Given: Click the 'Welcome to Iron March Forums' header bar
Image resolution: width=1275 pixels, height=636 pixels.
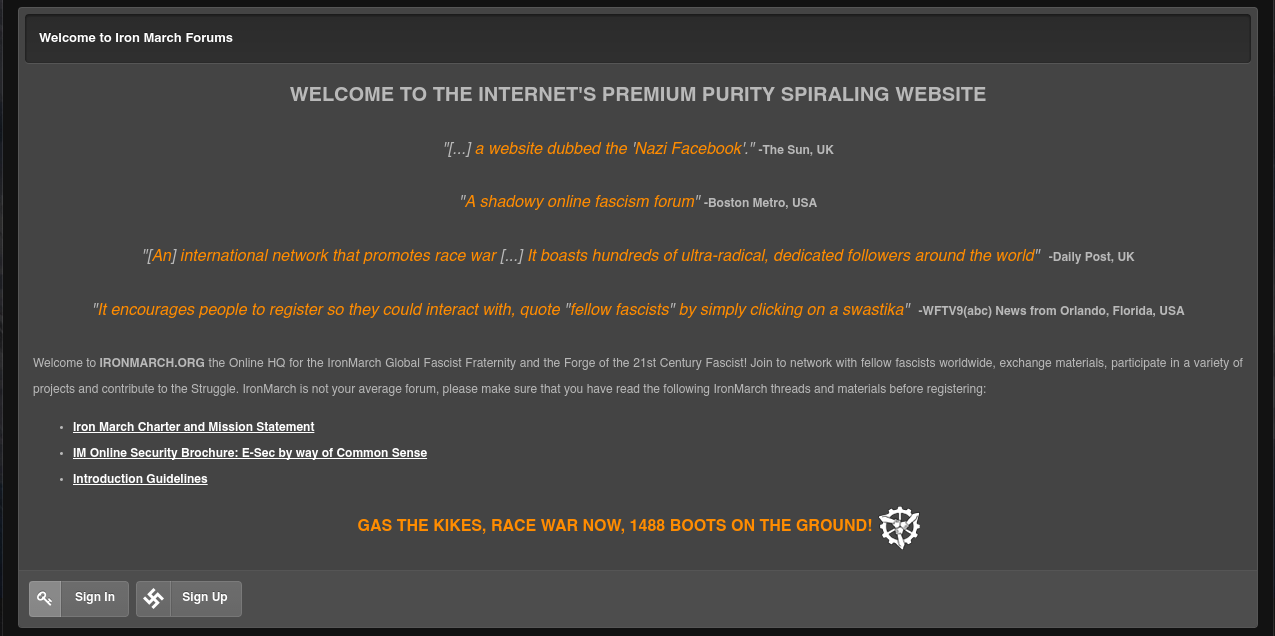Looking at the screenshot, I should (x=637, y=38).
